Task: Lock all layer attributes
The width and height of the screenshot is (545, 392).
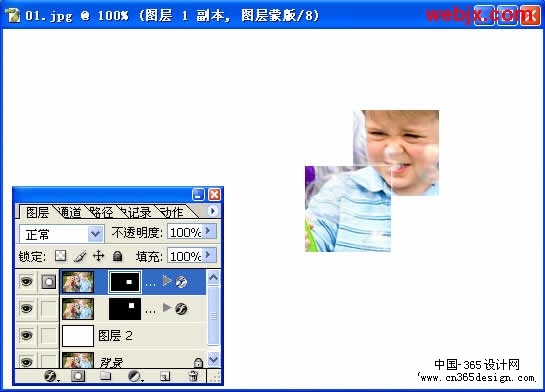Action: pyautogui.click(x=117, y=256)
